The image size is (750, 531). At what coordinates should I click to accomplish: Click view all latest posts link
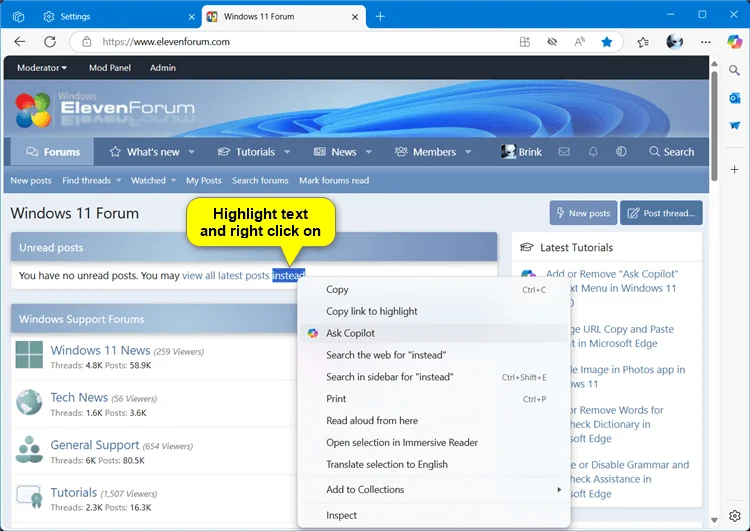pyautogui.click(x=226, y=276)
